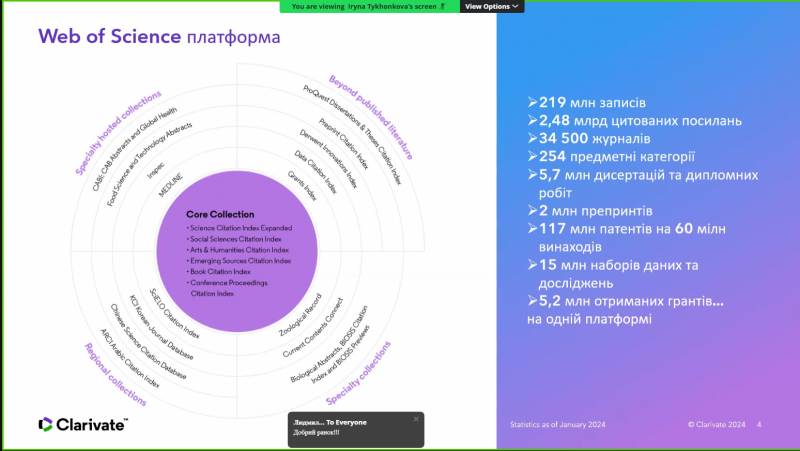Click the Web of Science платформа title

[x=159, y=36]
